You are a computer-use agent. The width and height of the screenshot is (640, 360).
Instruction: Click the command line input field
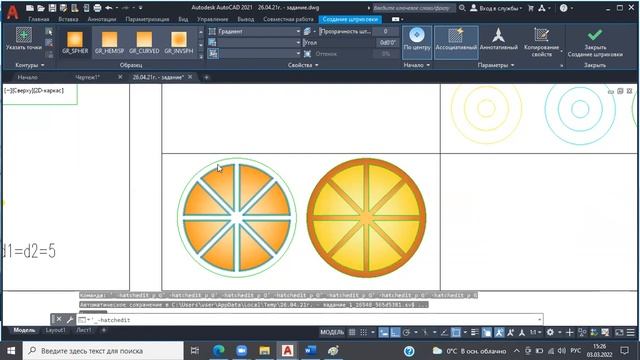tap(310, 320)
